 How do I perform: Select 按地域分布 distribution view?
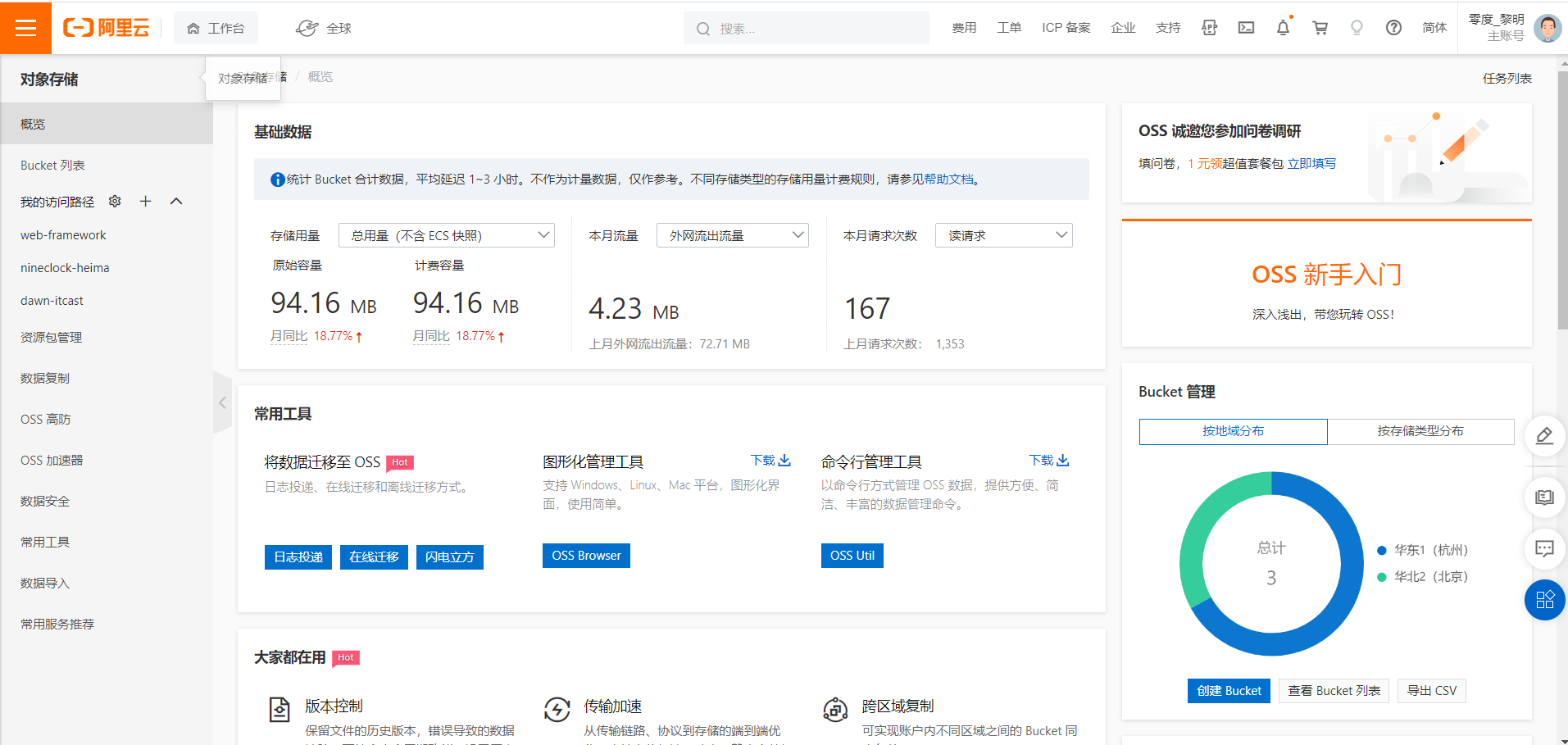pos(1233,431)
